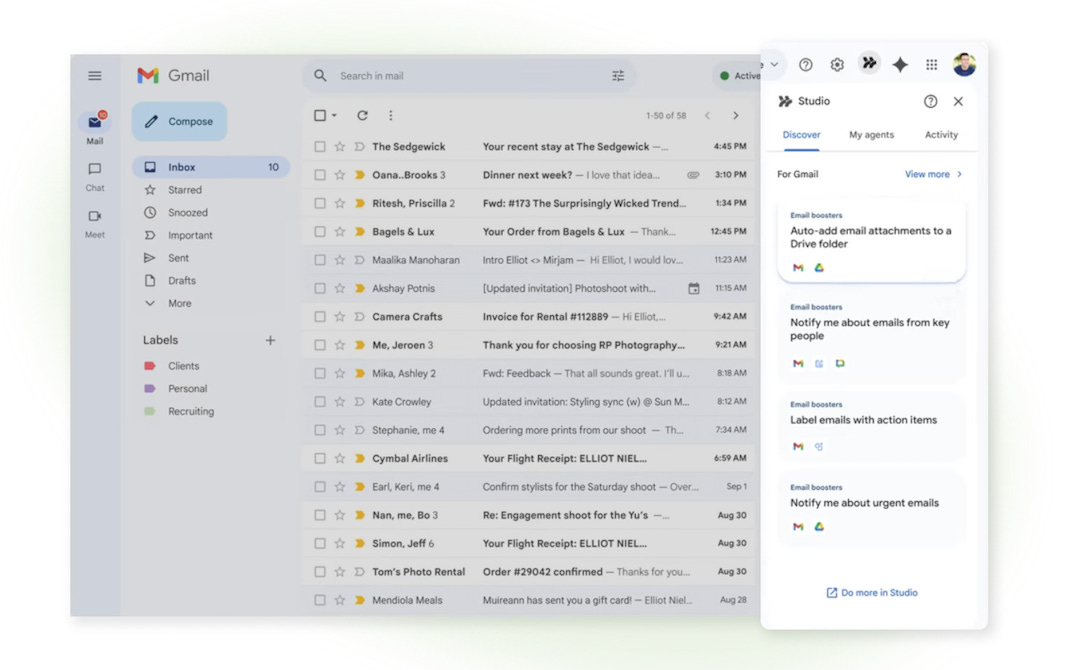
Task: Open Gemini sparkle icon
Action: click(x=900, y=65)
